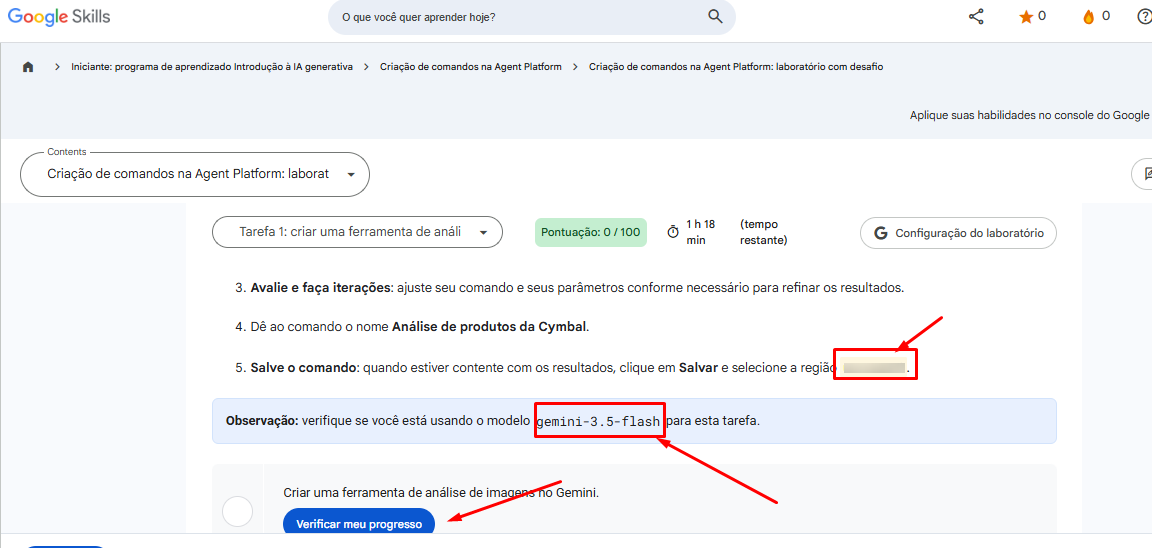Click the 'gemini-3.5-flash' model name text

pos(599,422)
